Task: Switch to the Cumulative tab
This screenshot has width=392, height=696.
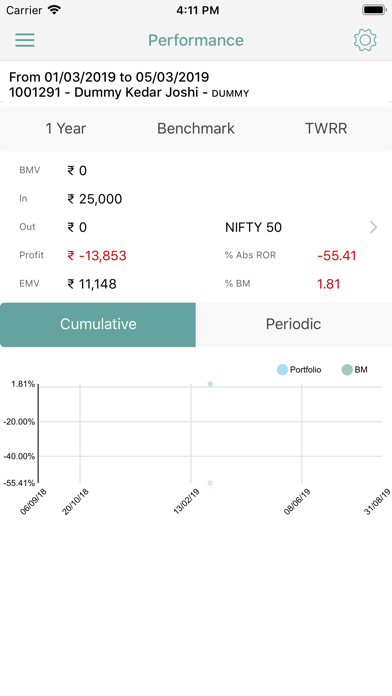Action: (98, 324)
